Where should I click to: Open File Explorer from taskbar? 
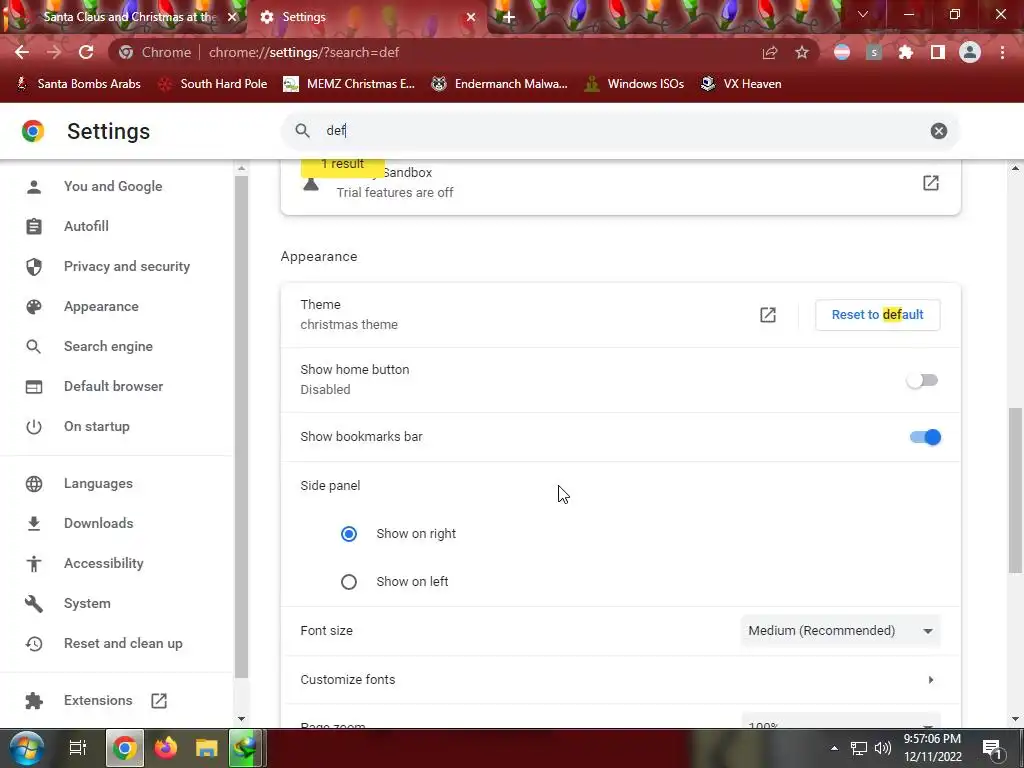coord(206,748)
